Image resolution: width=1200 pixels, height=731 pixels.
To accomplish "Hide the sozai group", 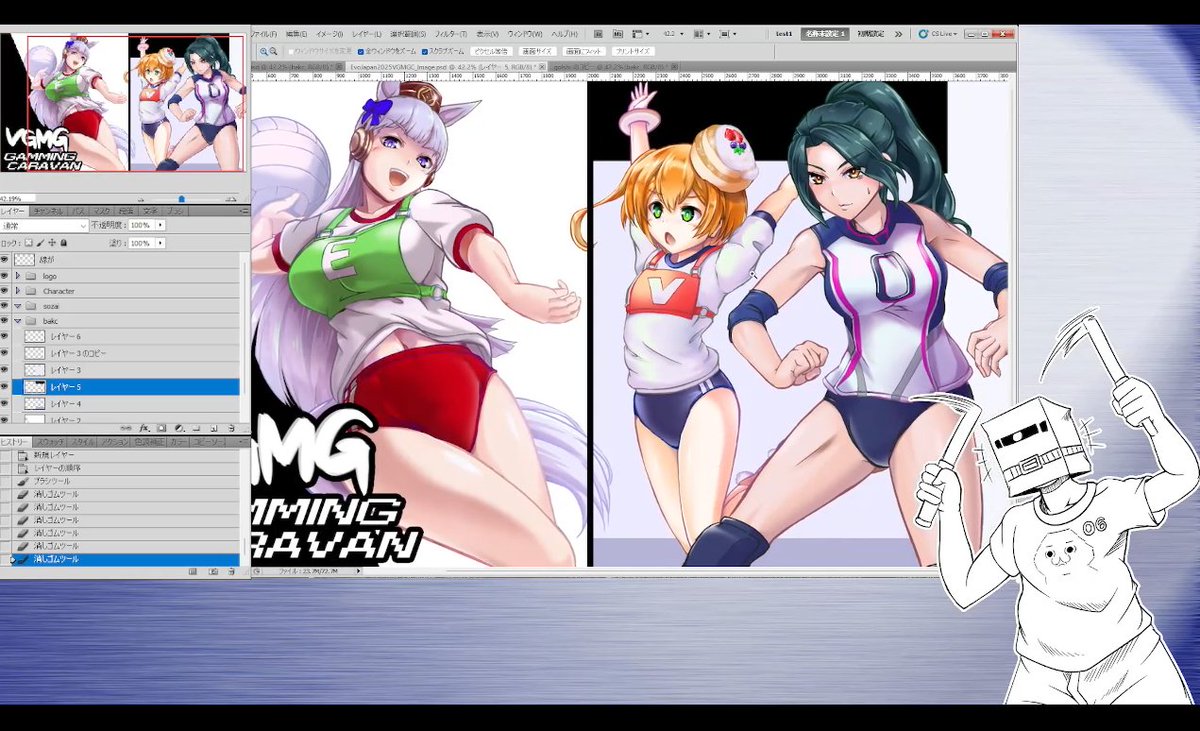I will click(x=6, y=306).
